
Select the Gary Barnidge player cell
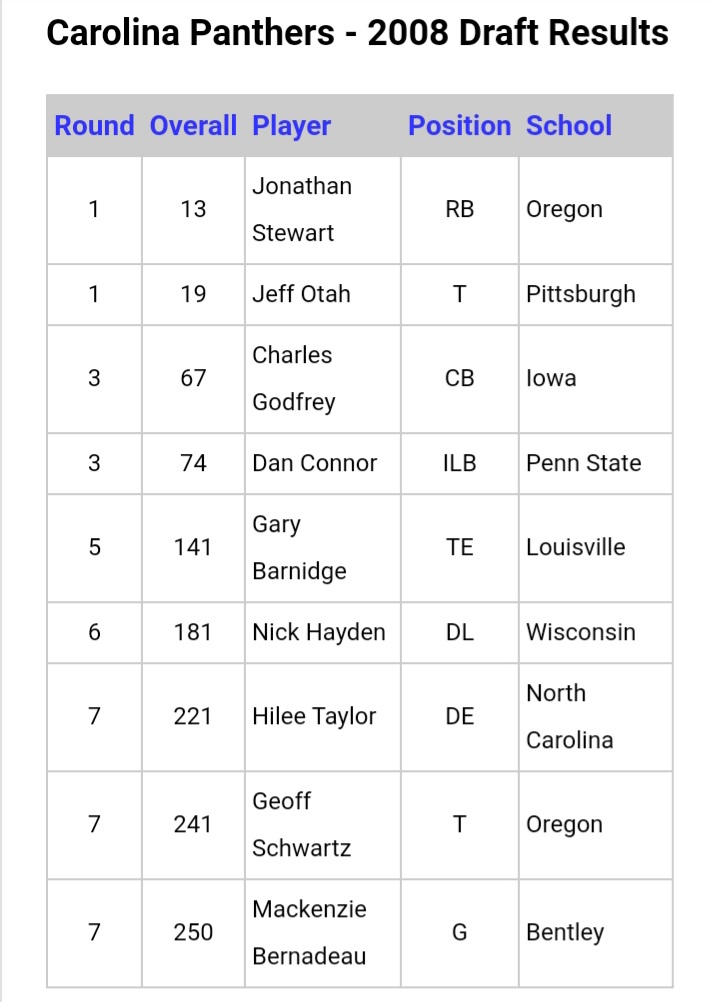point(323,548)
